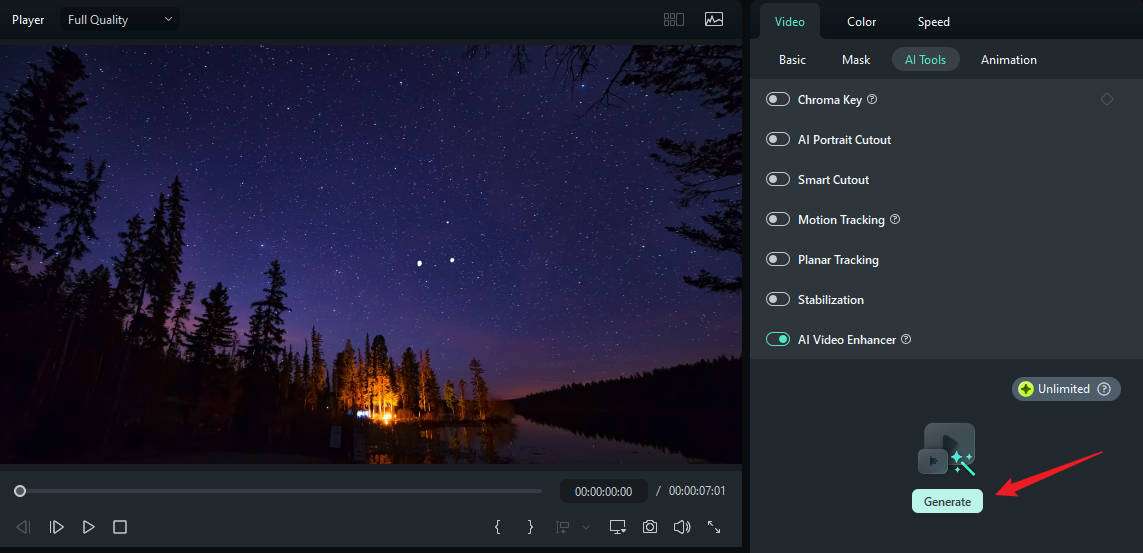Open help next to Unlimited
The height and width of the screenshot is (553, 1143).
coord(1104,389)
